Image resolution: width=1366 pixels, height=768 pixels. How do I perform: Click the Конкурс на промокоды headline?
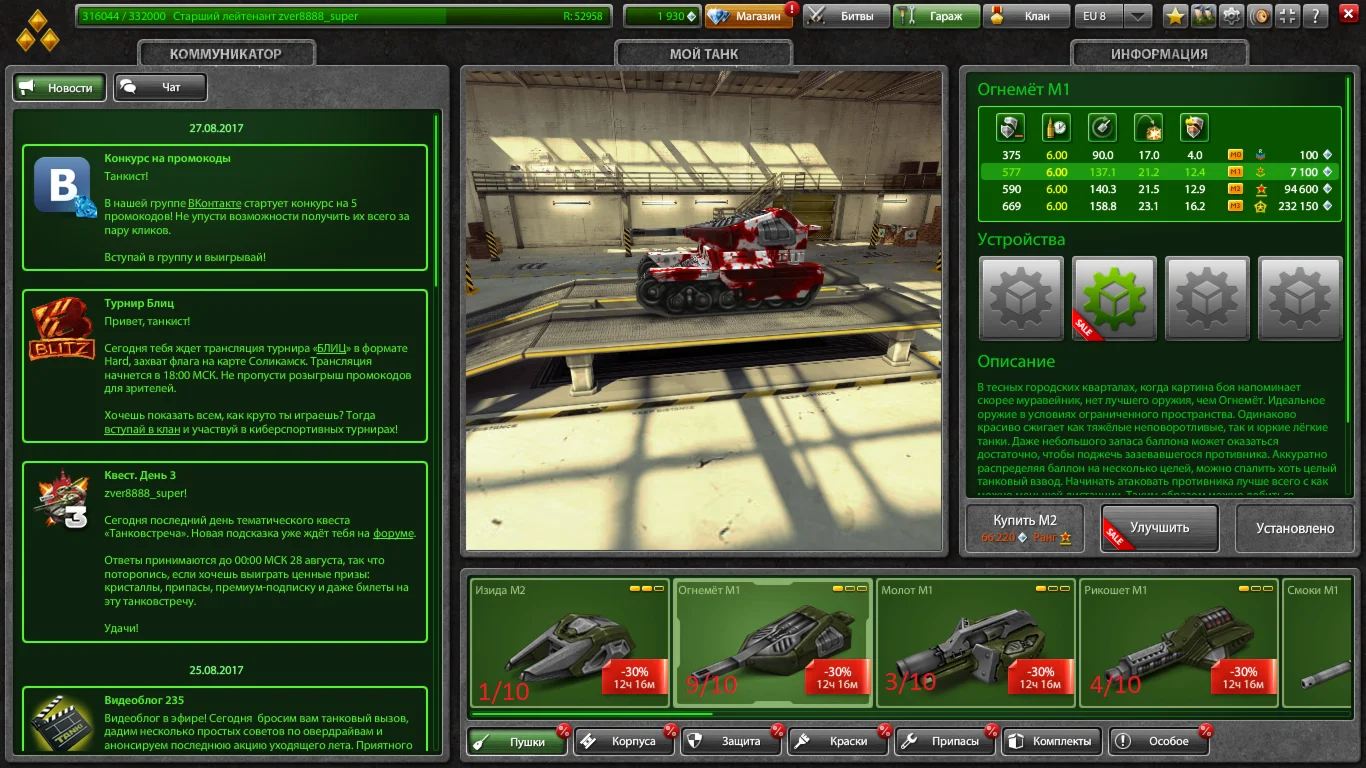(167, 158)
